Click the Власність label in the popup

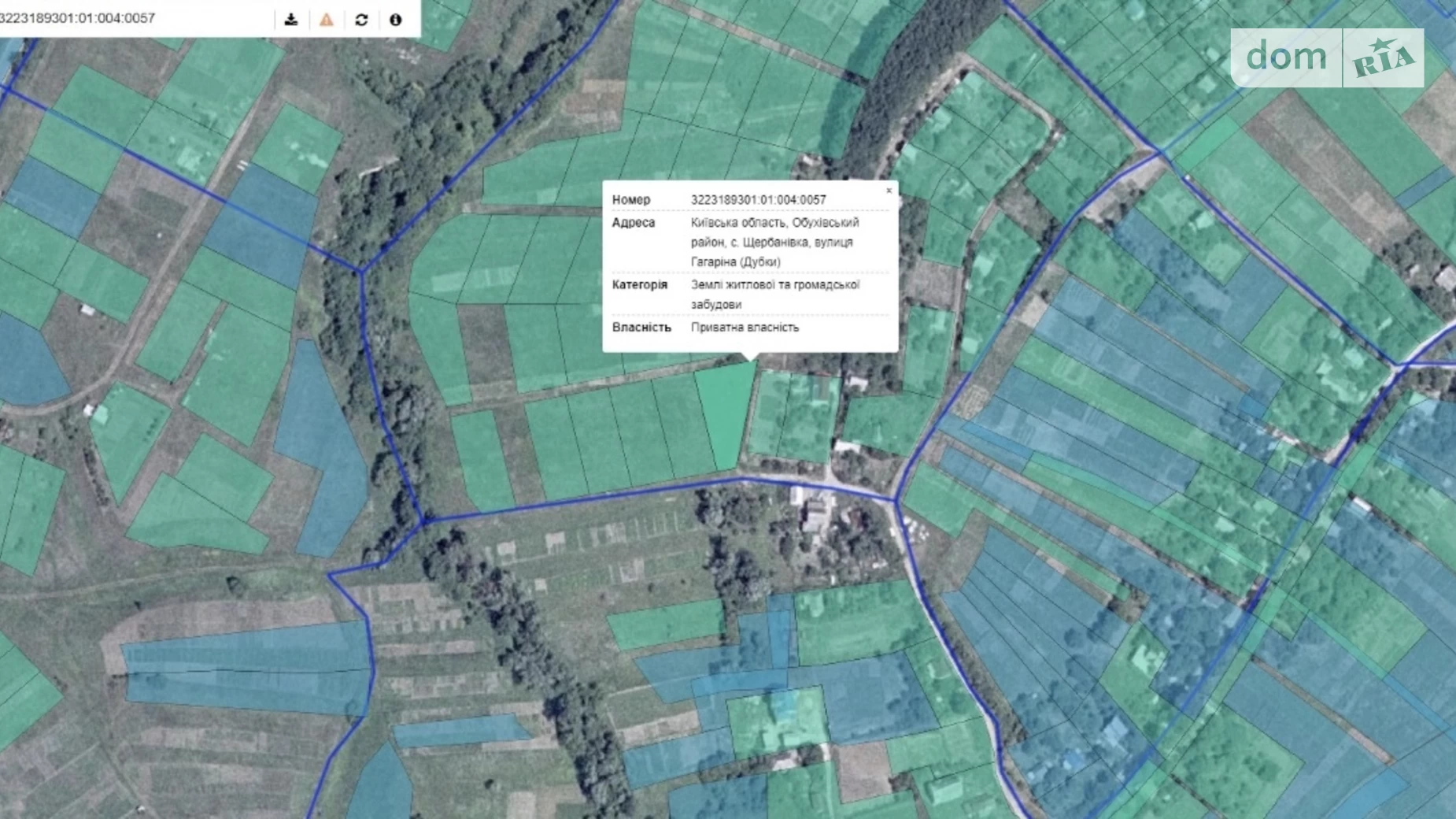[x=641, y=328]
